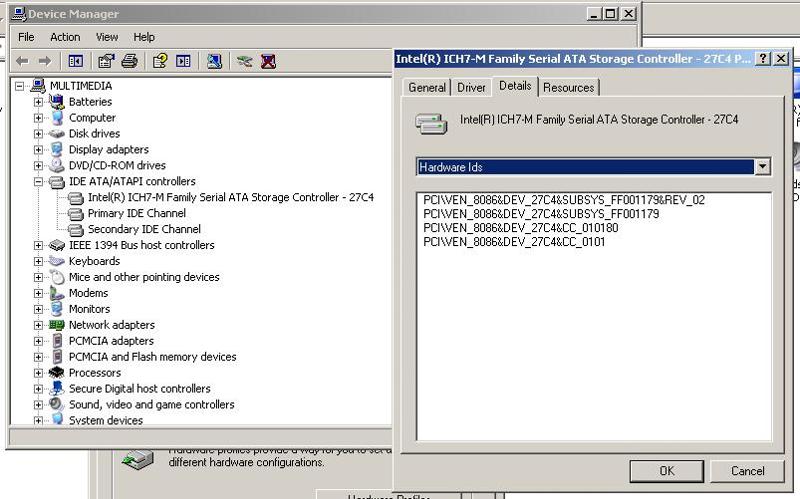
Task: Switch to the General tab
Action: click(x=427, y=88)
